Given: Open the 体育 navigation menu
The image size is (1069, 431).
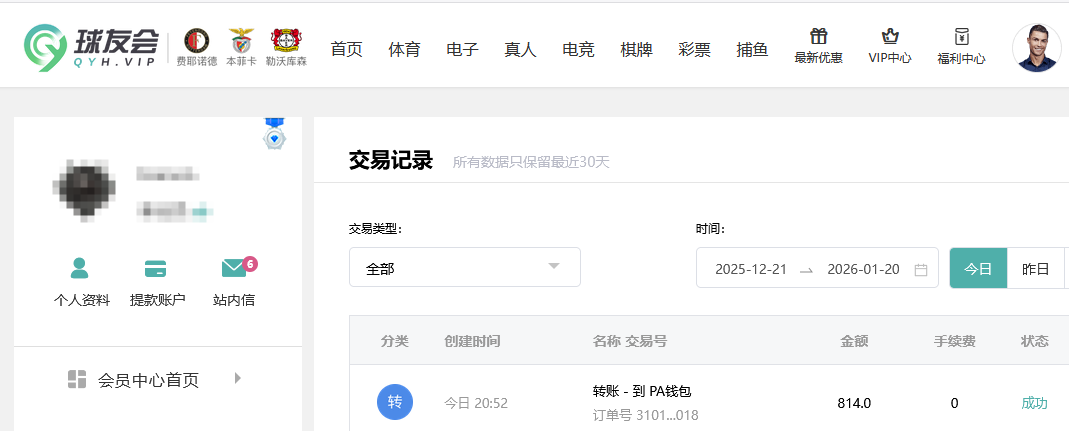Looking at the screenshot, I should point(404,49).
